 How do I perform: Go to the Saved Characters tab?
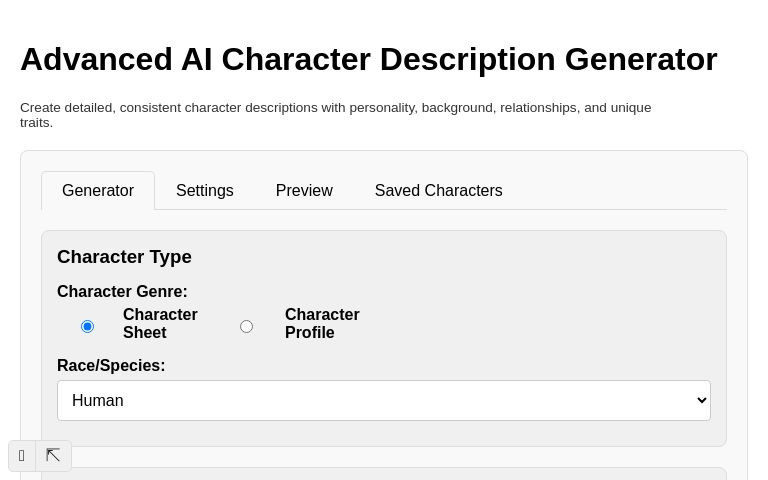[x=438, y=190]
